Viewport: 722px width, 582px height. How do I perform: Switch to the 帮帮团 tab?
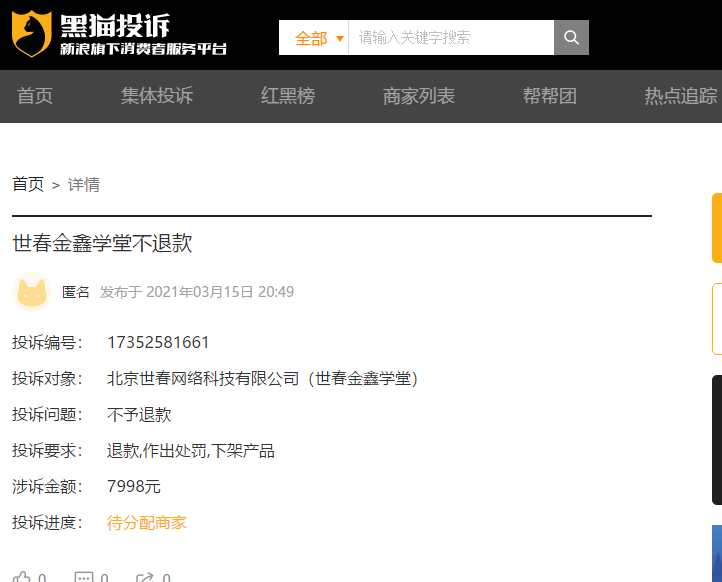[x=550, y=96]
